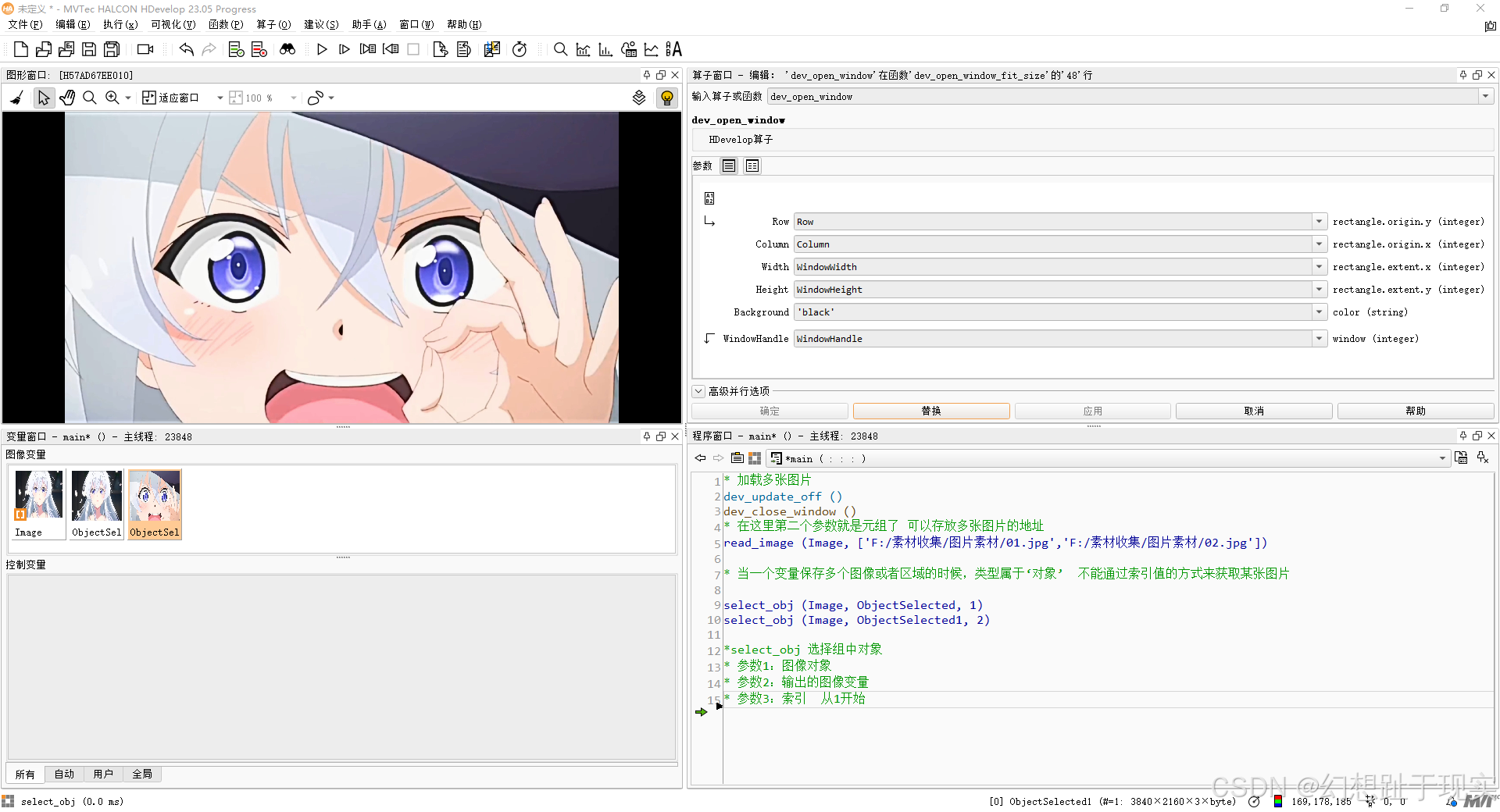Create a new program with the blank page icon
Screen dimensions: 1500x812
tap(21, 49)
